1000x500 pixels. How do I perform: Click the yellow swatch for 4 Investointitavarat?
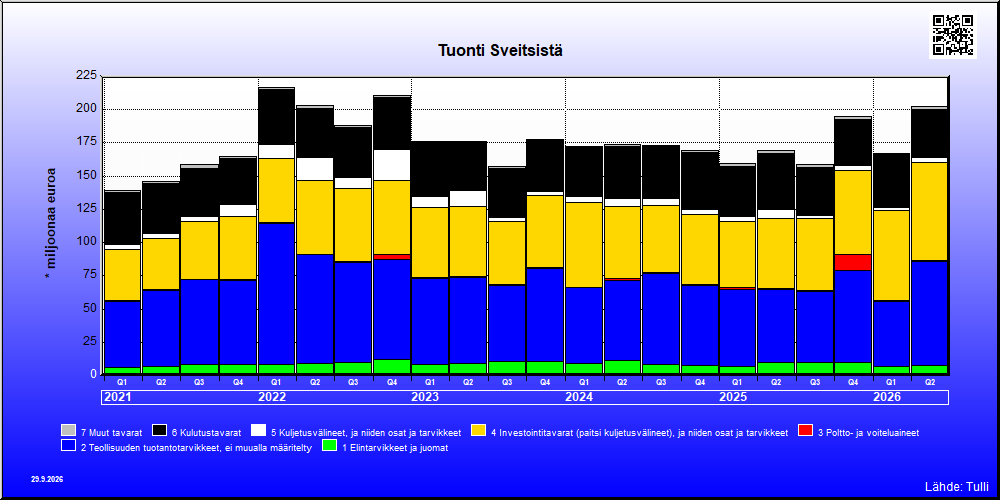coord(478,431)
